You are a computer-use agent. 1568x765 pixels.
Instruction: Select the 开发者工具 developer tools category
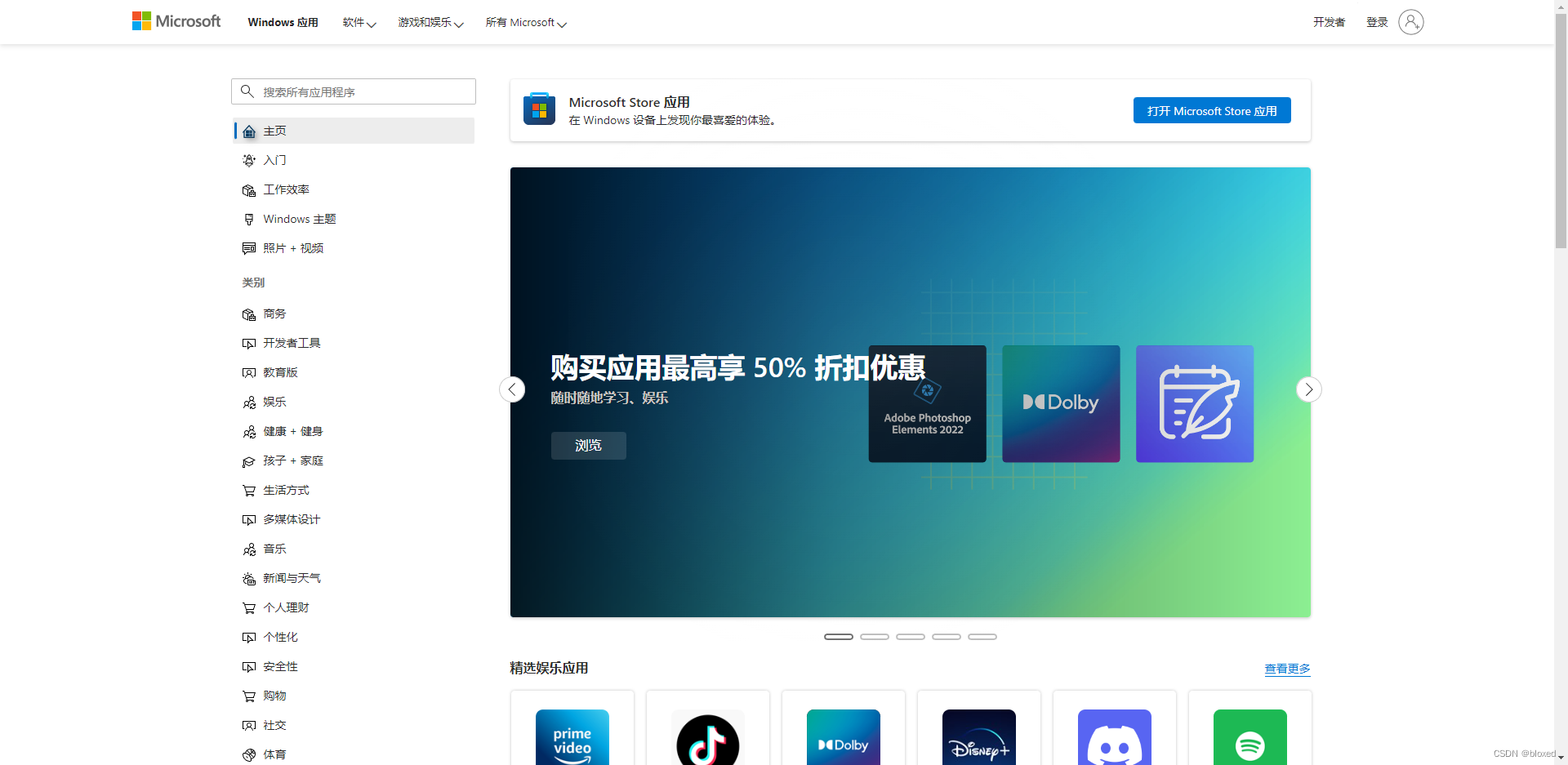tap(292, 343)
